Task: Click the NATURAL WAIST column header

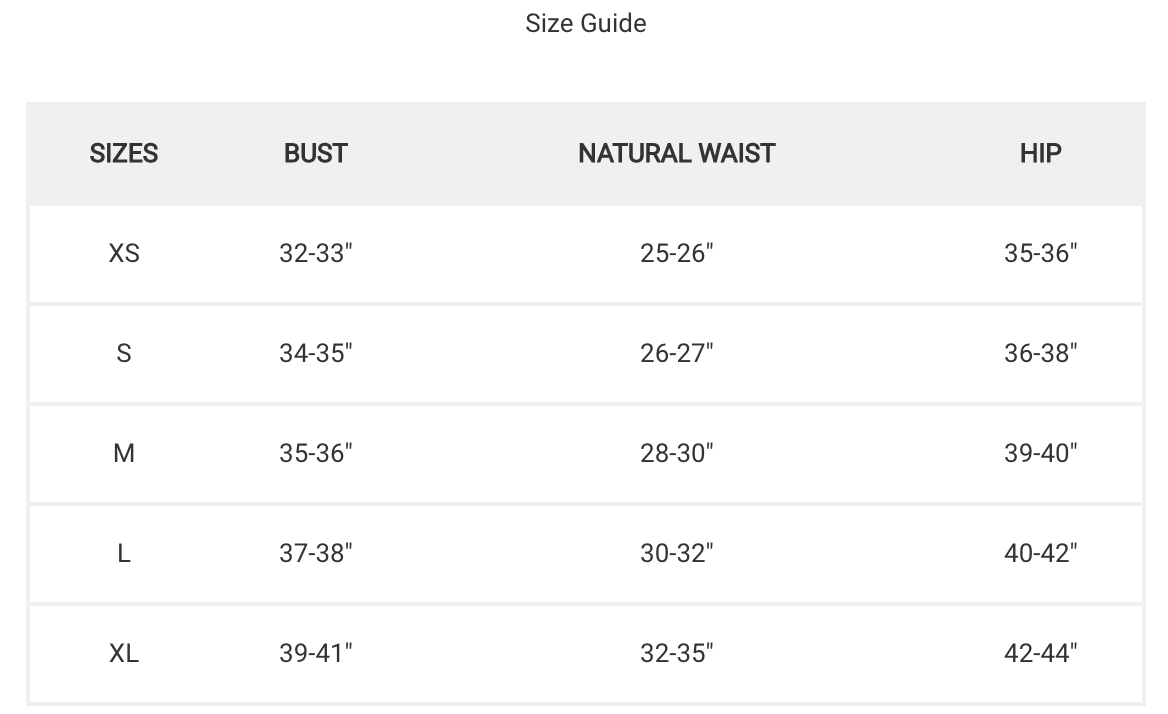Action: pyautogui.click(x=676, y=153)
